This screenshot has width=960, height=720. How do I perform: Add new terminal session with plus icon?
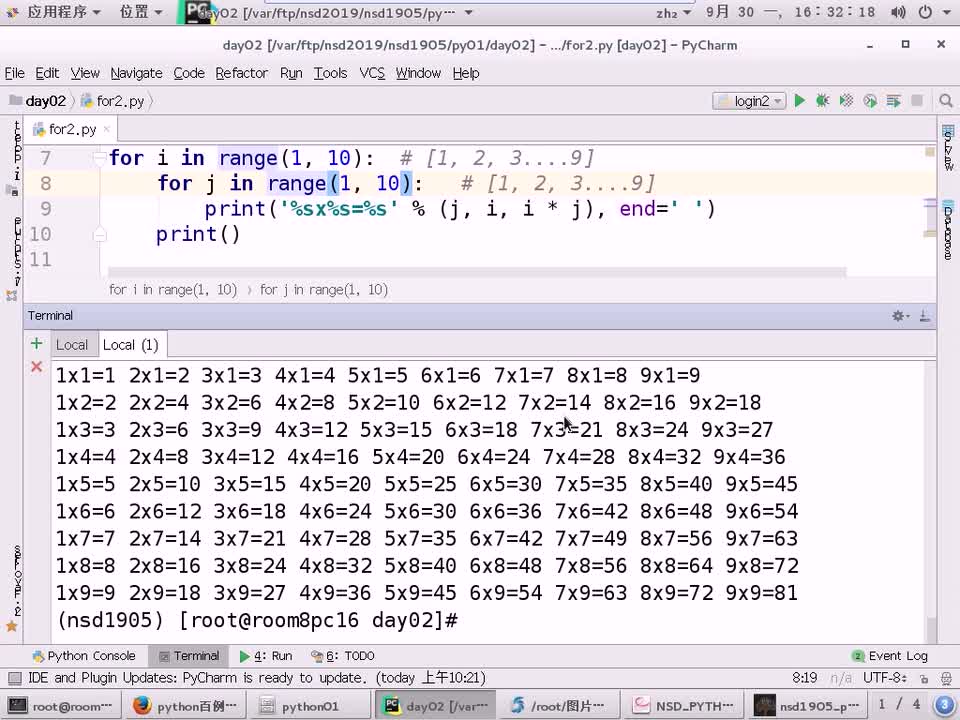pyautogui.click(x=36, y=343)
